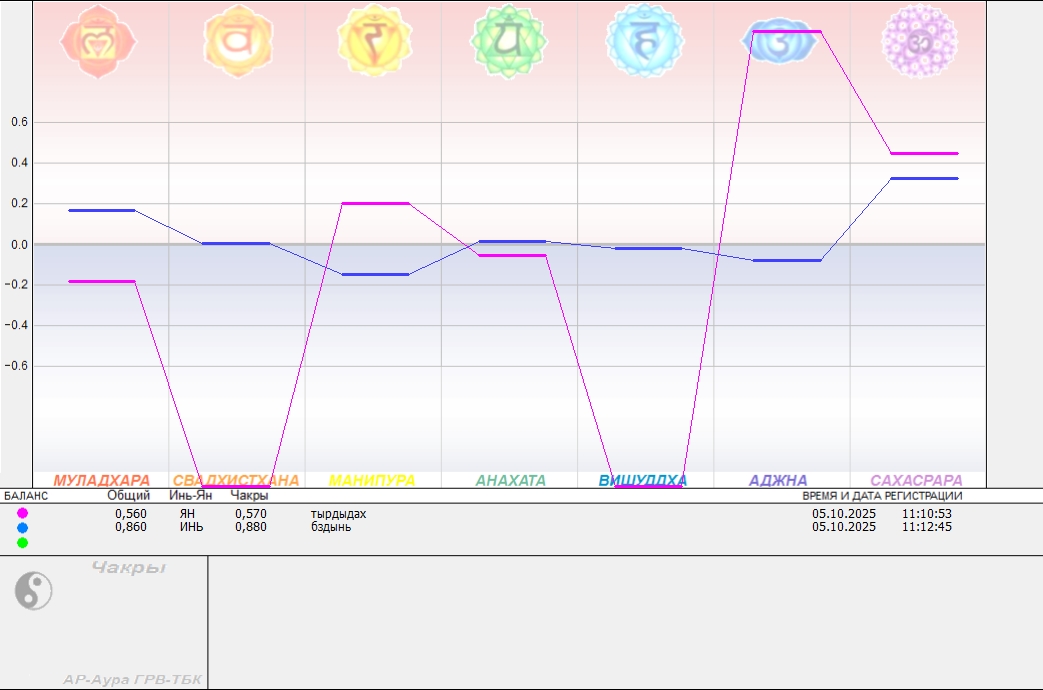Click the yin-yang icon in Чакры panel
Viewport: 1043px width, 690px height.
click(x=33, y=591)
